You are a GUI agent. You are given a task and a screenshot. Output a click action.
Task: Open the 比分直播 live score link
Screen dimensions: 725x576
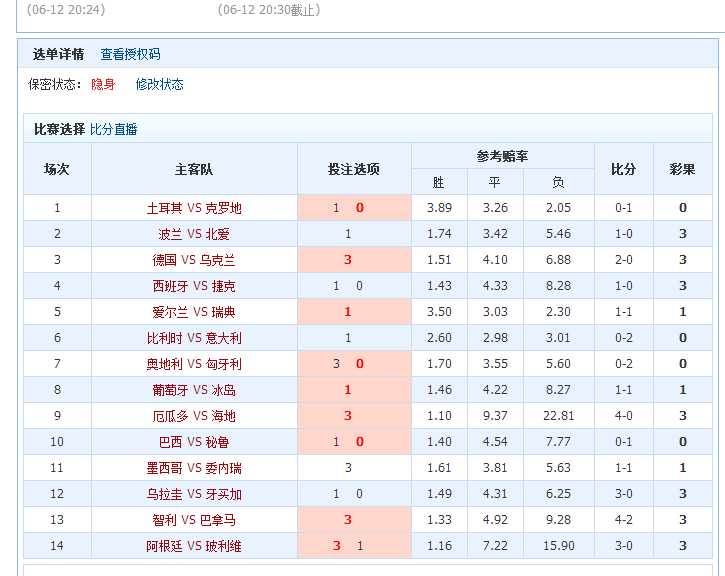pos(114,129)
